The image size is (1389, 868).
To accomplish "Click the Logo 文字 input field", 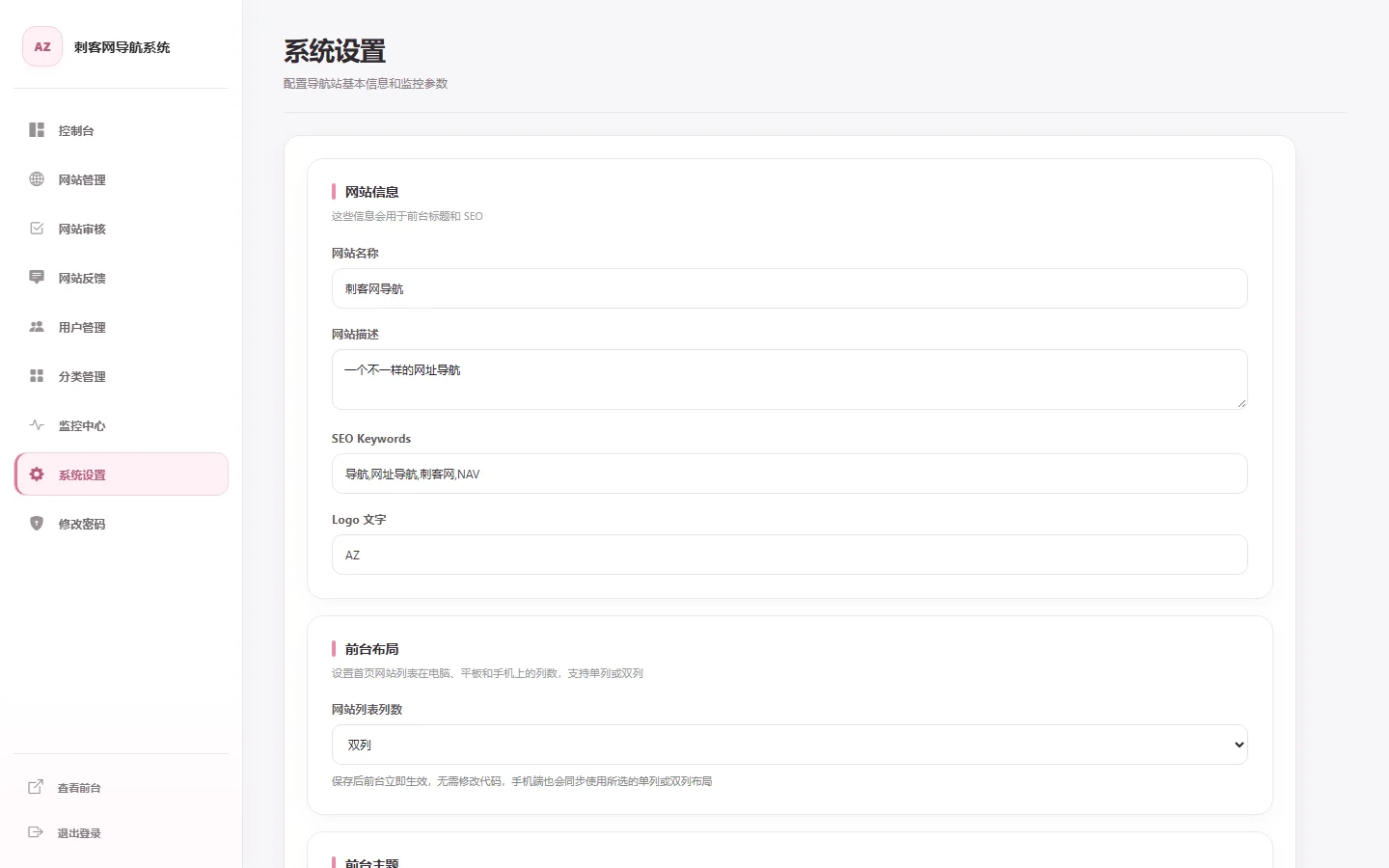I will [790, 555].
